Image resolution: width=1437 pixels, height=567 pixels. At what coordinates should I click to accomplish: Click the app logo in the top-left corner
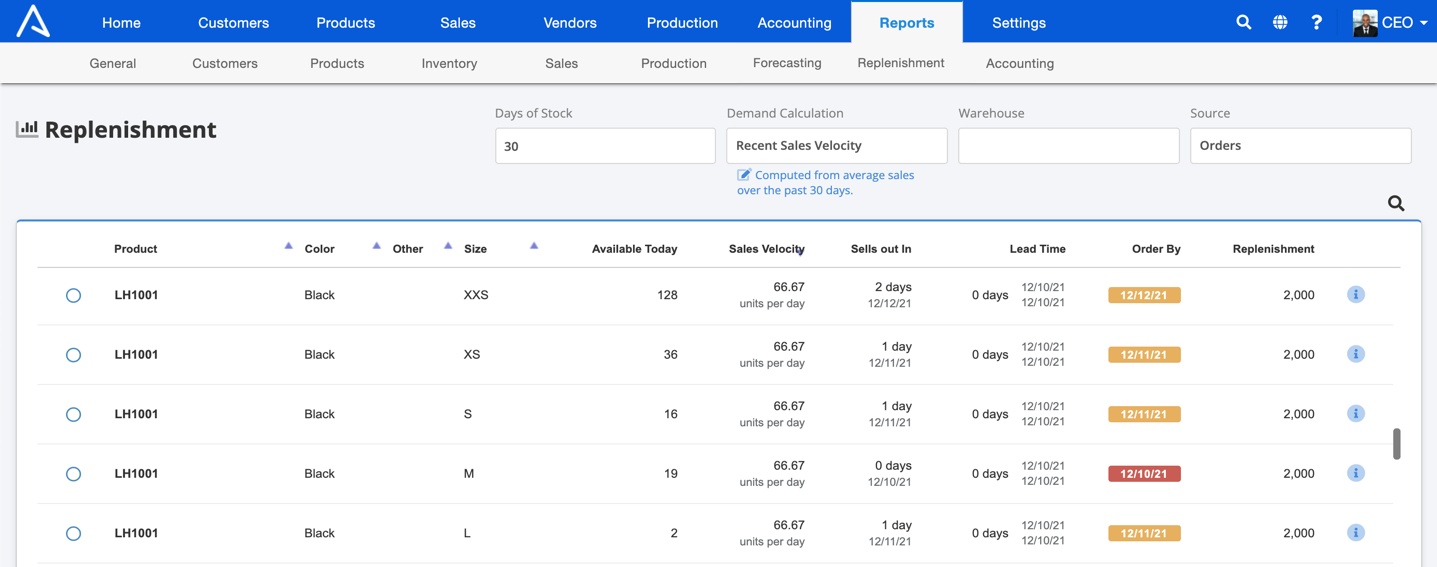point(33,21)
